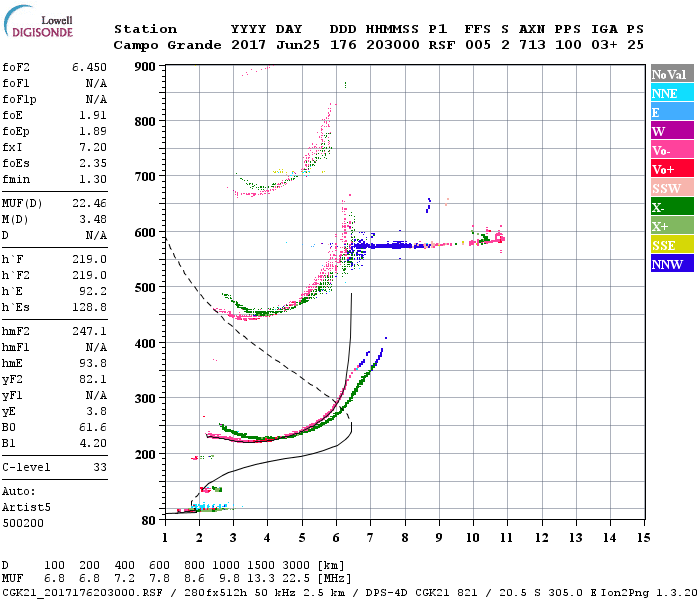Screen dimensions: 700x600
Task: Select the SSE yellow legend swatch
Action: pyautogui.click(x=672, y=244)
